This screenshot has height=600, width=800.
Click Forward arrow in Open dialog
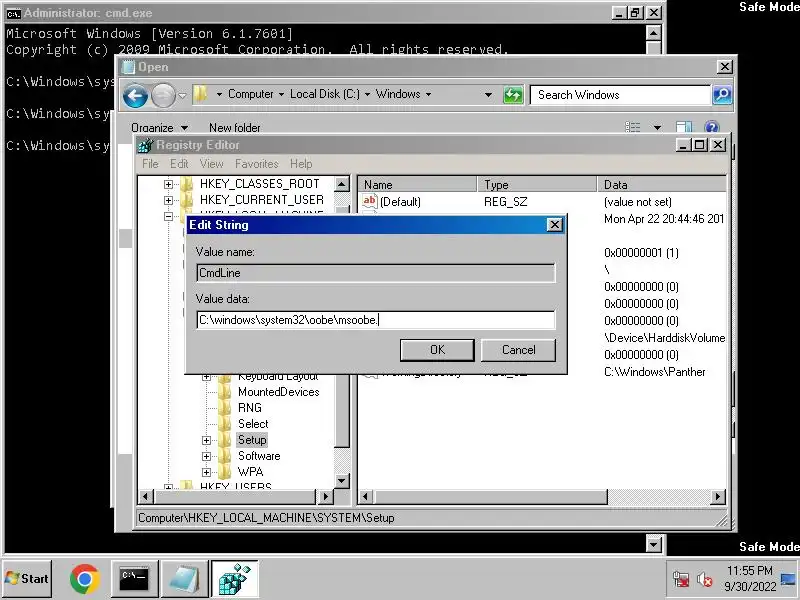[163, 95]
